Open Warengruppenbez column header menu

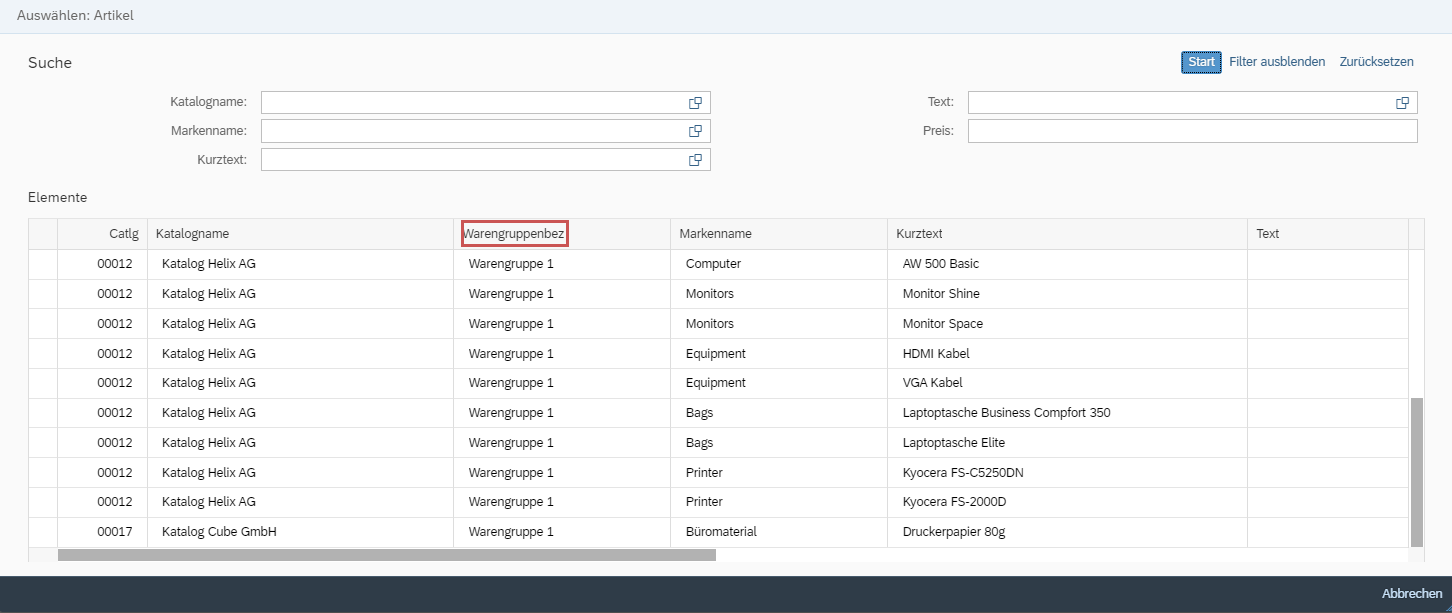[514, 234]
